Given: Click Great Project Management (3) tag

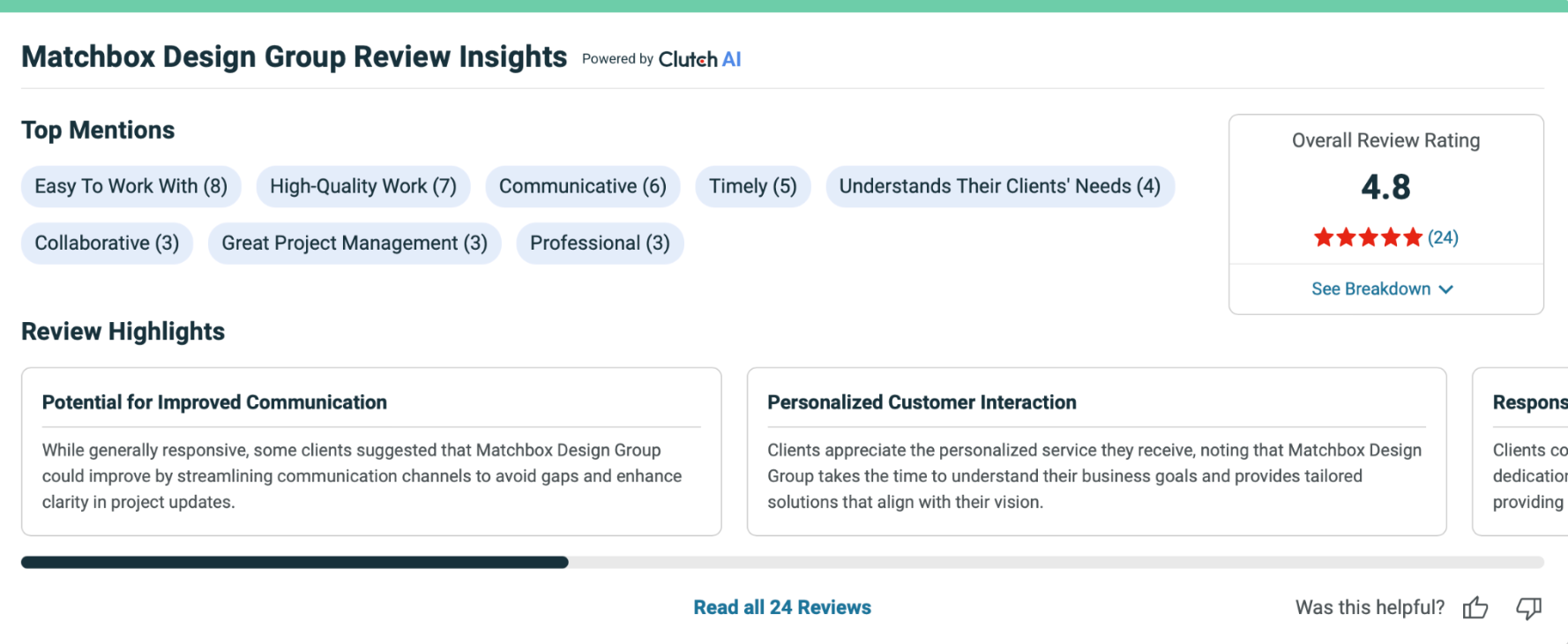Looking at the screenshot, I should click(x=354, y=243).
